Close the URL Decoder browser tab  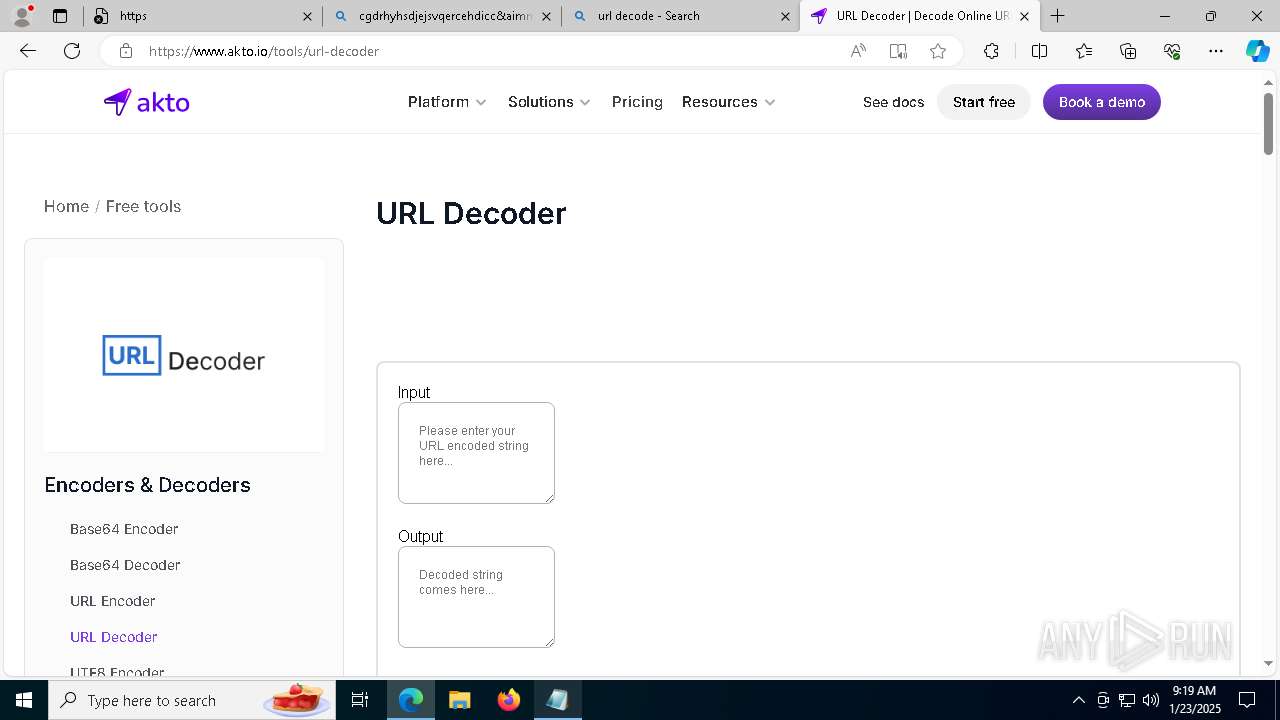[1024, 16]
